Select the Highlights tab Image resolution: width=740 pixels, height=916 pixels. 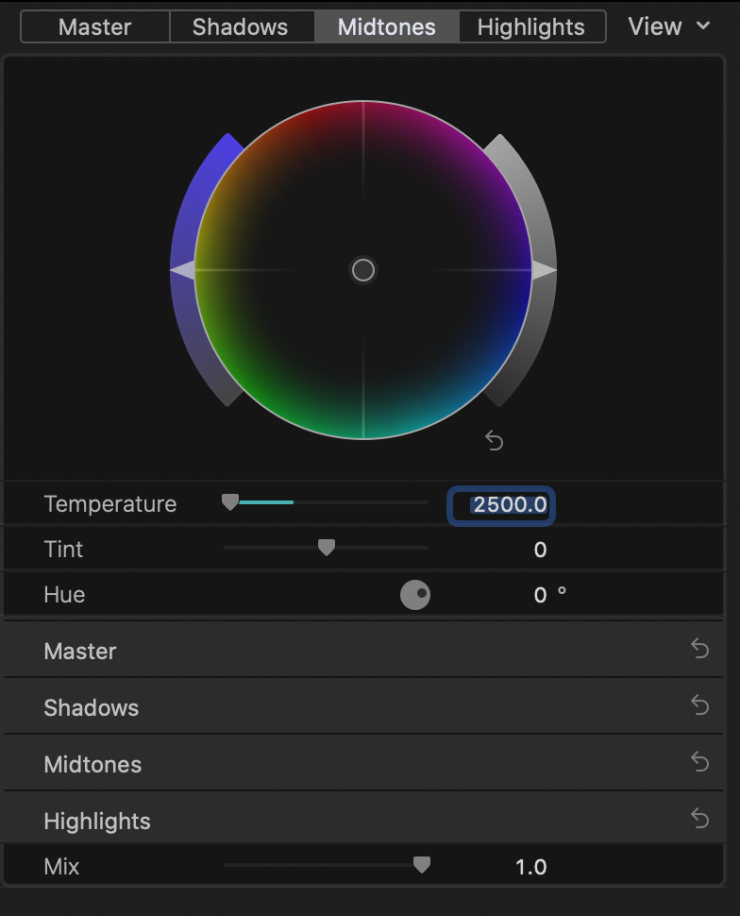(x=531, y=27)
